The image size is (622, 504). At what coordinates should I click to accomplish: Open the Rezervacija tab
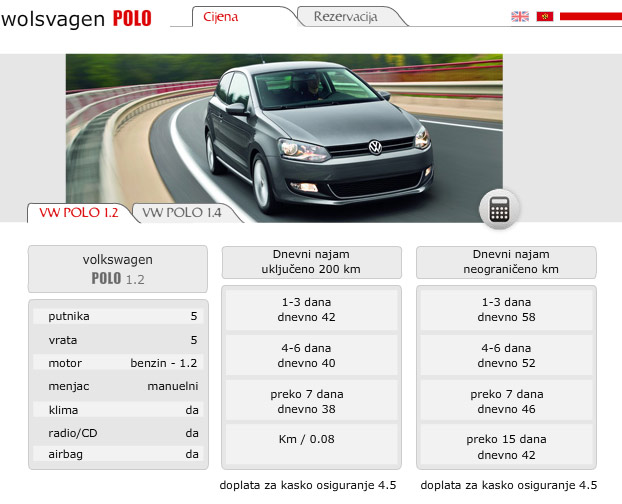tap(346, 17)
